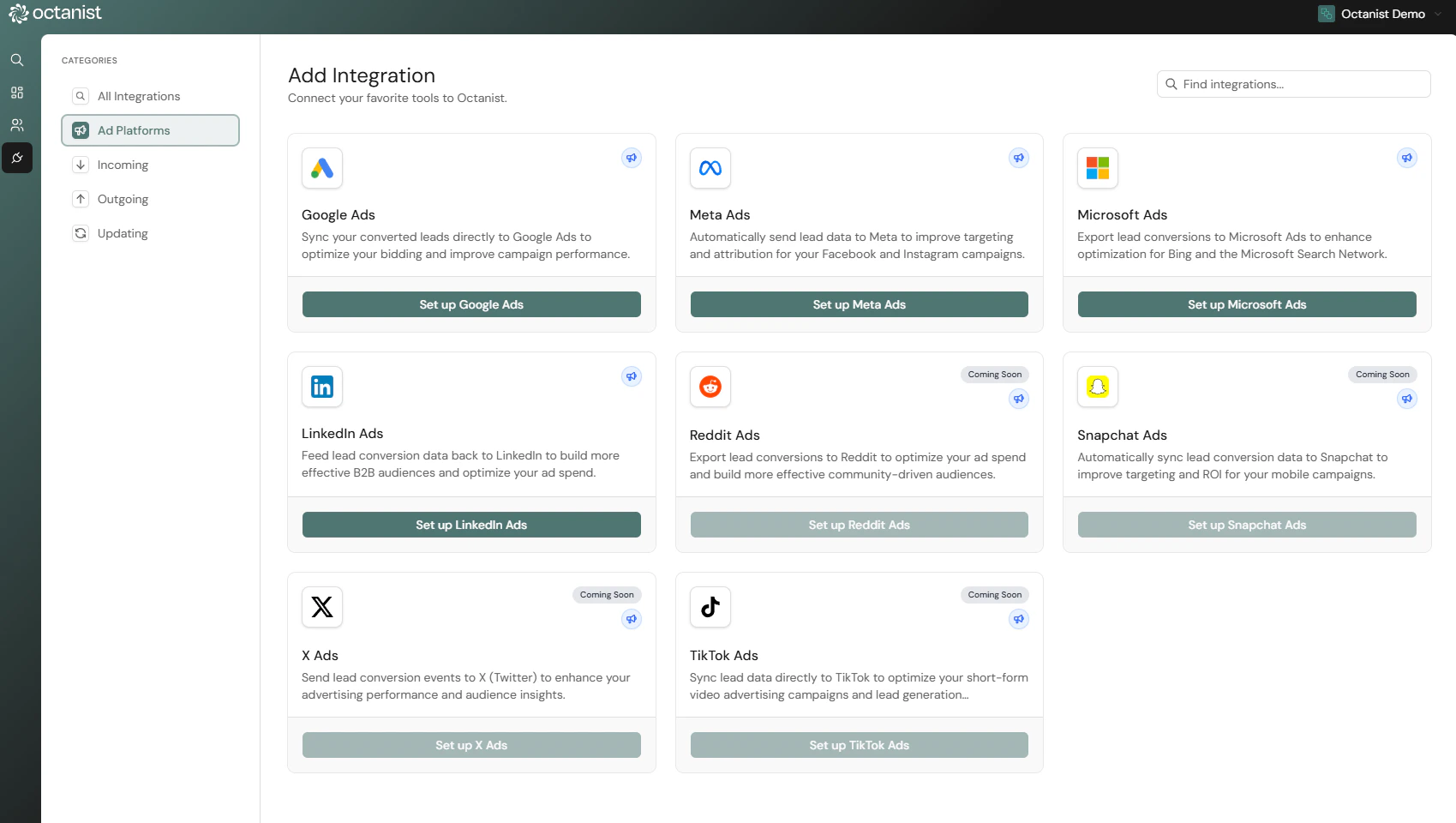Screen dimensions: 1456x823
Task: Select the Updating category
Action: coord(150,233)
